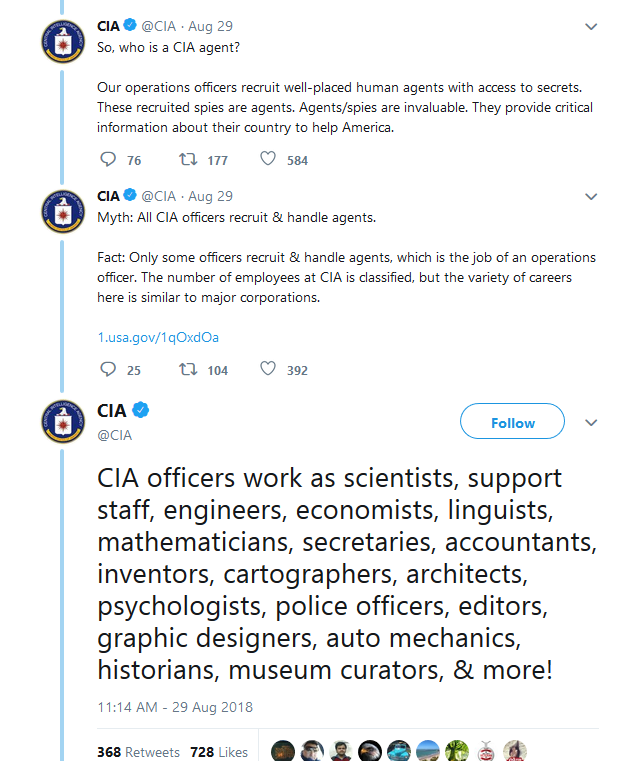639x761 pixels.
Task: Retweet the 'who is a CIA agent' tweet
Action: click(187, 160)
